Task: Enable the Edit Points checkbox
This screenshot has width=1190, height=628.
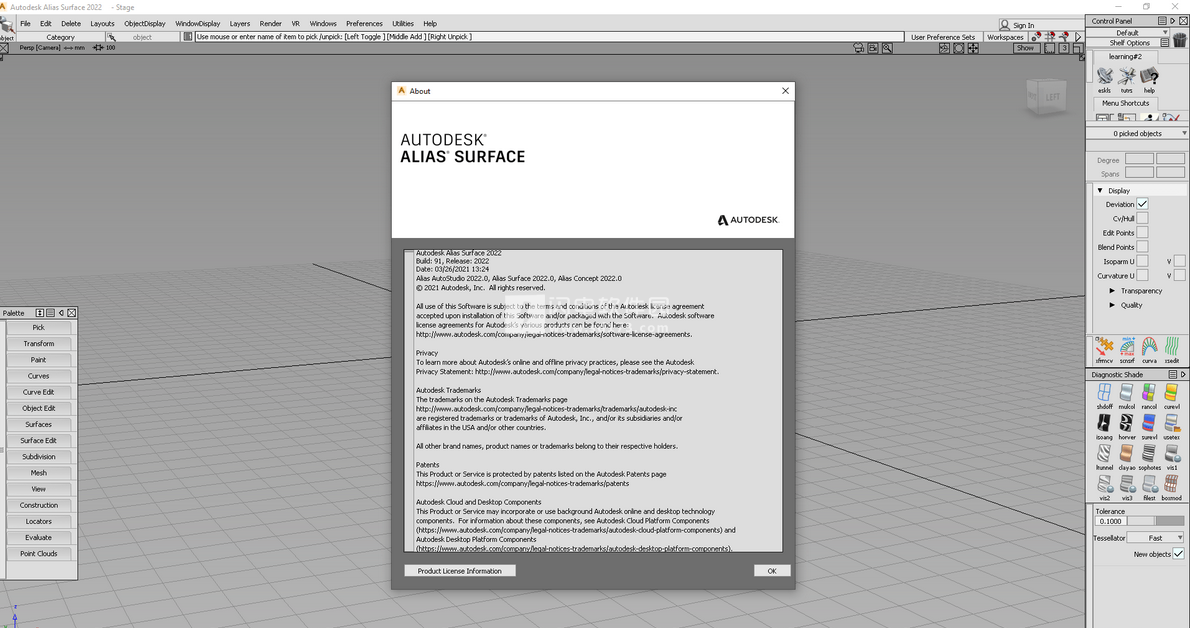Action: click(1142, 232)
